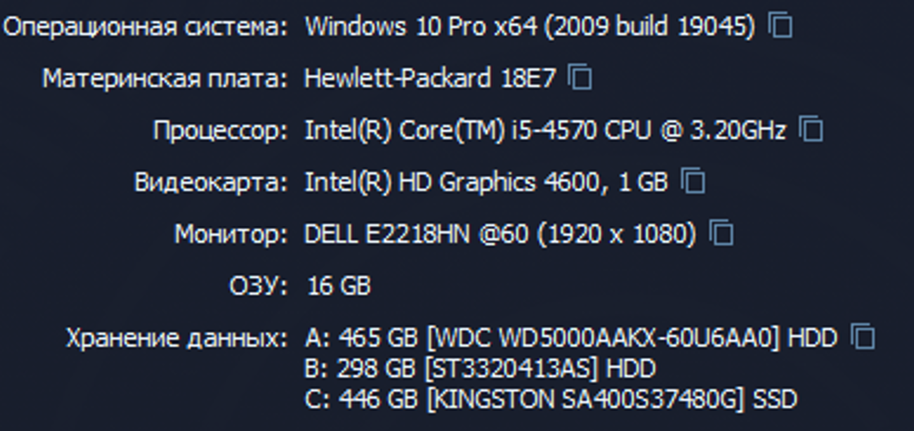Copy the Intel HD Graphics 4600 info
This screenshot has width=914, height=431.
pos(692,181)
